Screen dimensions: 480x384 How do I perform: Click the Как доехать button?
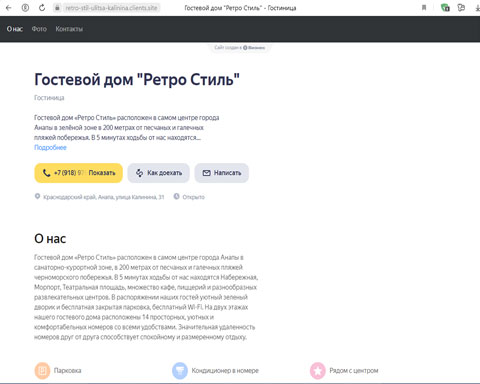(158, 173)
